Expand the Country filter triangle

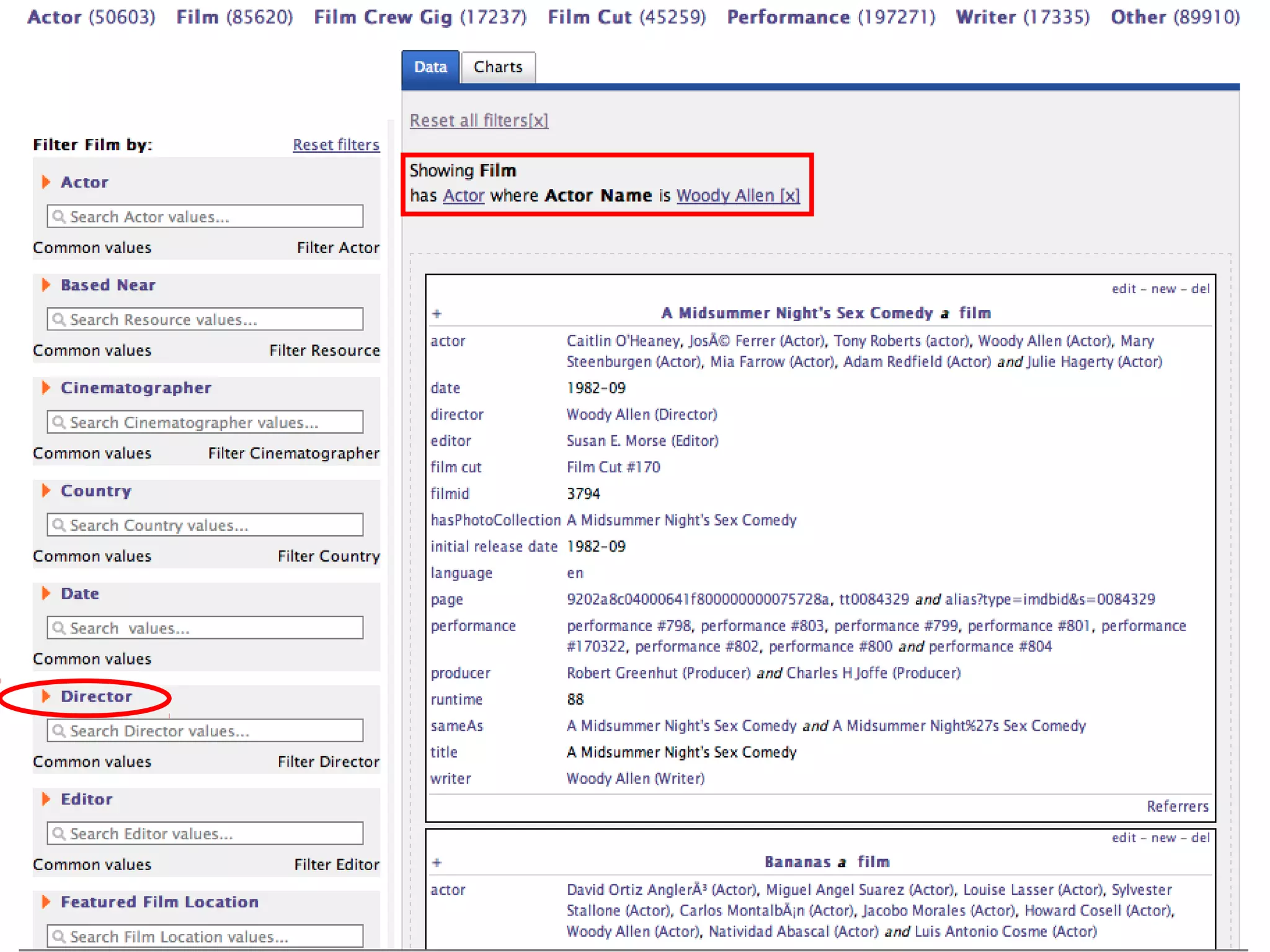[x=46, y=491]
